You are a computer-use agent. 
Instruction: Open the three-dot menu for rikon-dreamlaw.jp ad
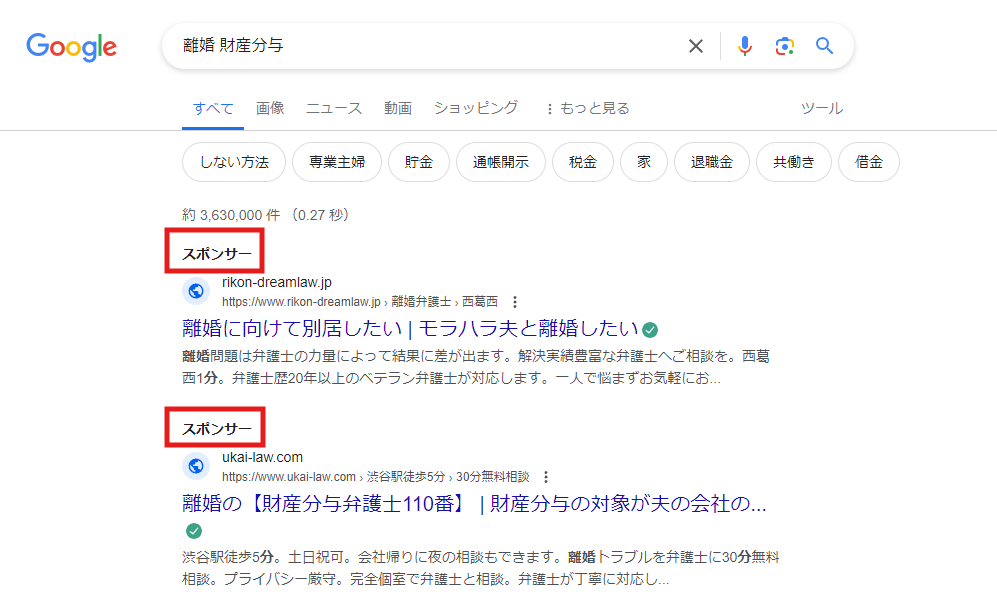515,302
